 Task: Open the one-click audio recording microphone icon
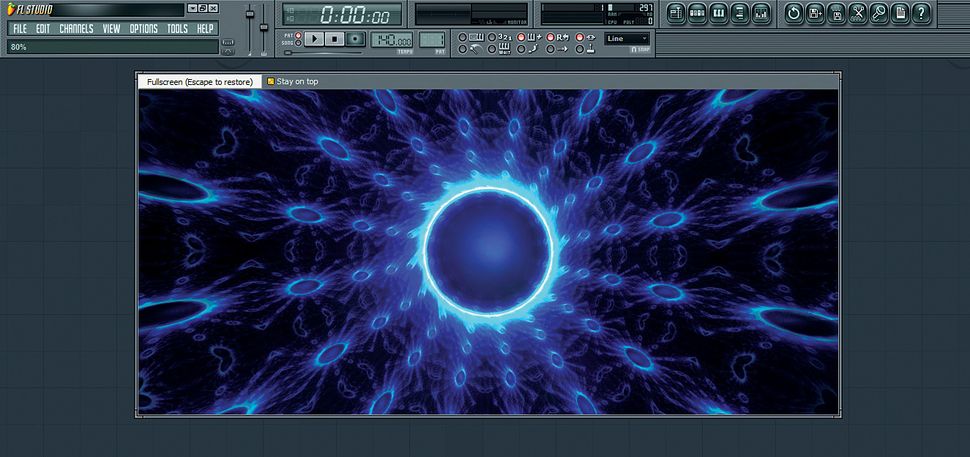[x=879, y=13]
